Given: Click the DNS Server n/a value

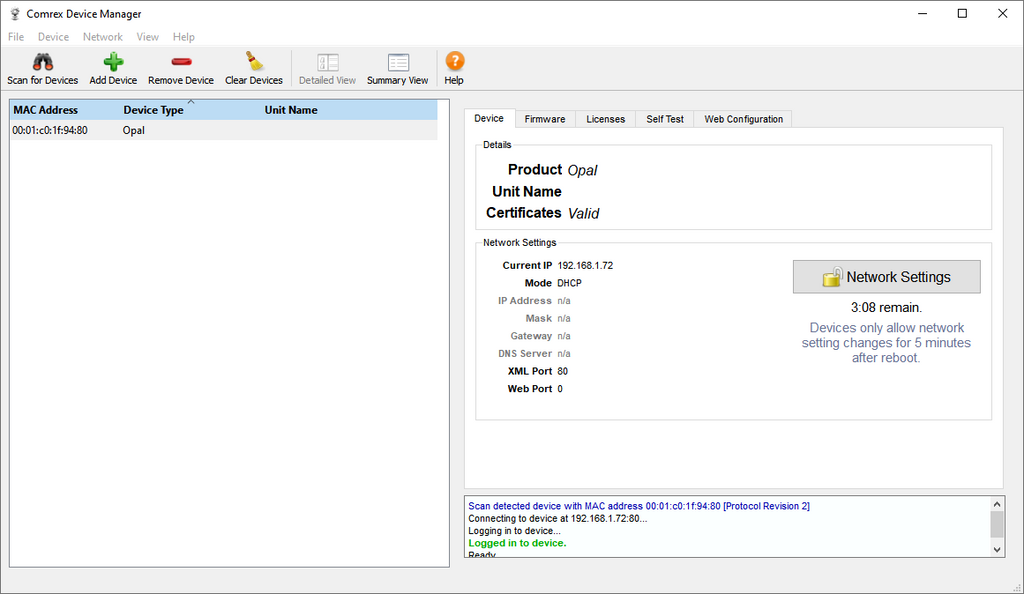Looking at the screenshot, I should click(x=564, y=353).
